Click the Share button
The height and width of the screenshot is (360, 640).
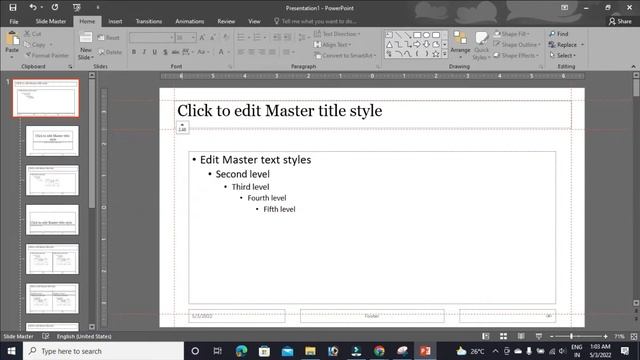(x=620, y=21)
